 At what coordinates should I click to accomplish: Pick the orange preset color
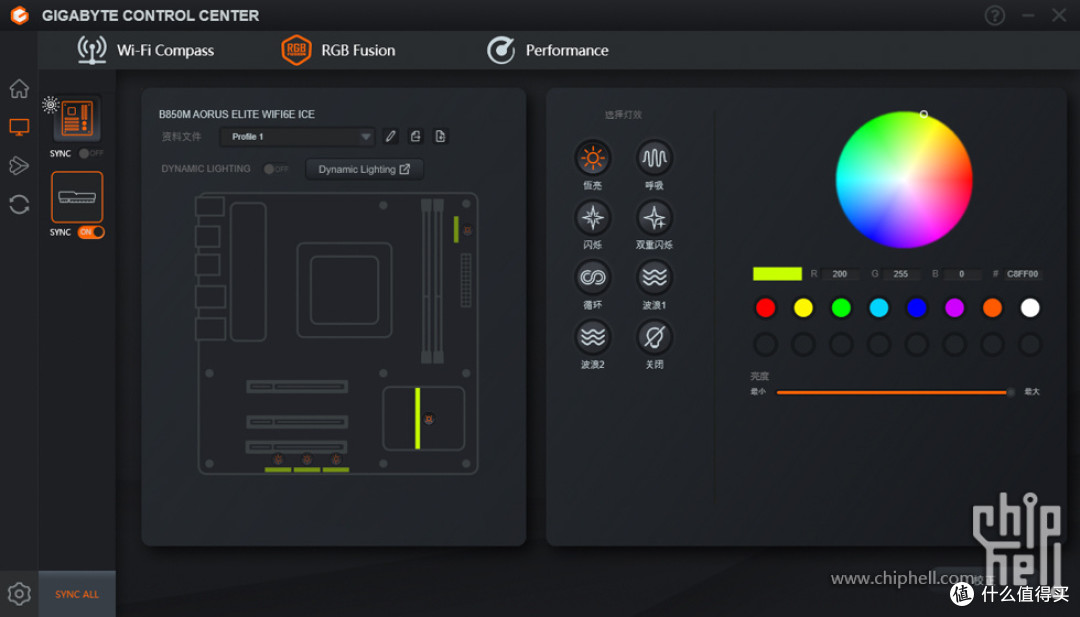tap(993, 308)
